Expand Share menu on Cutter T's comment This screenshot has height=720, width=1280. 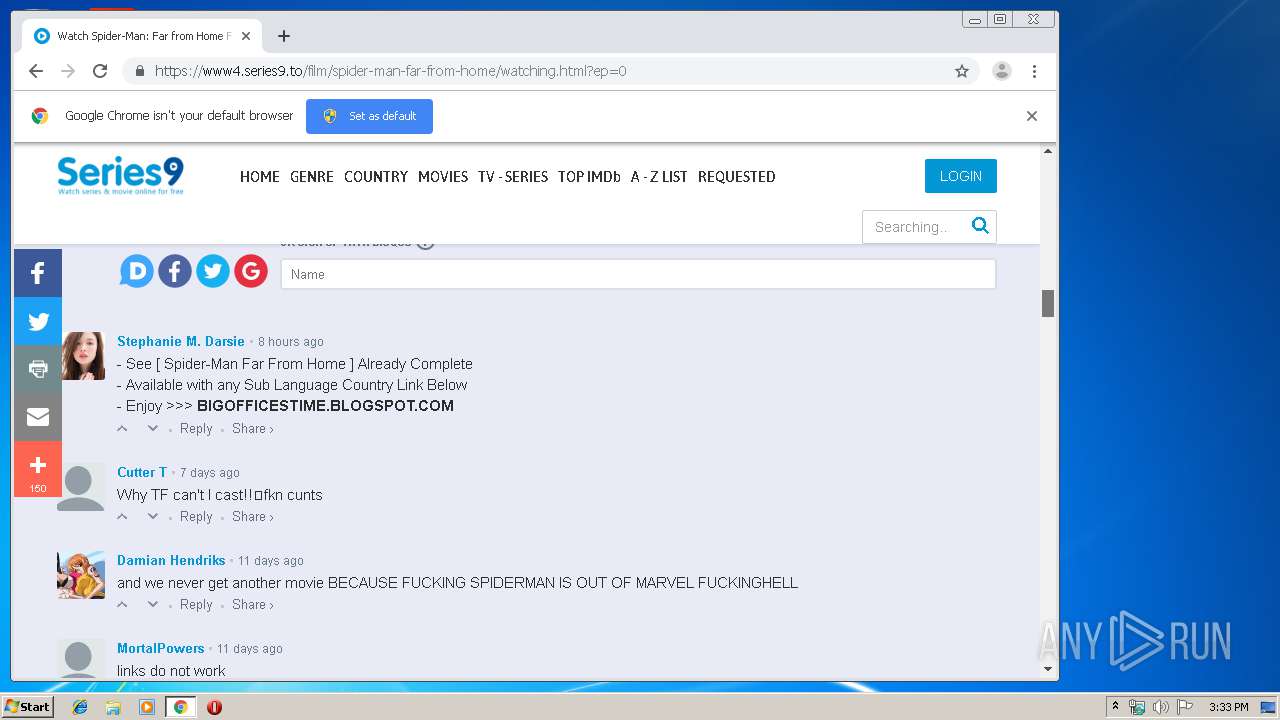pos(253,516)
